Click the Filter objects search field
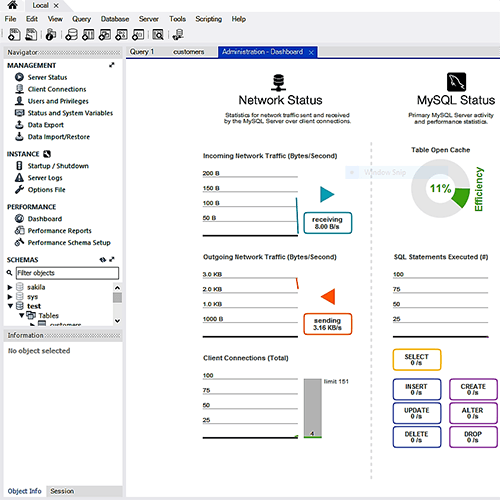 [67, 273]
